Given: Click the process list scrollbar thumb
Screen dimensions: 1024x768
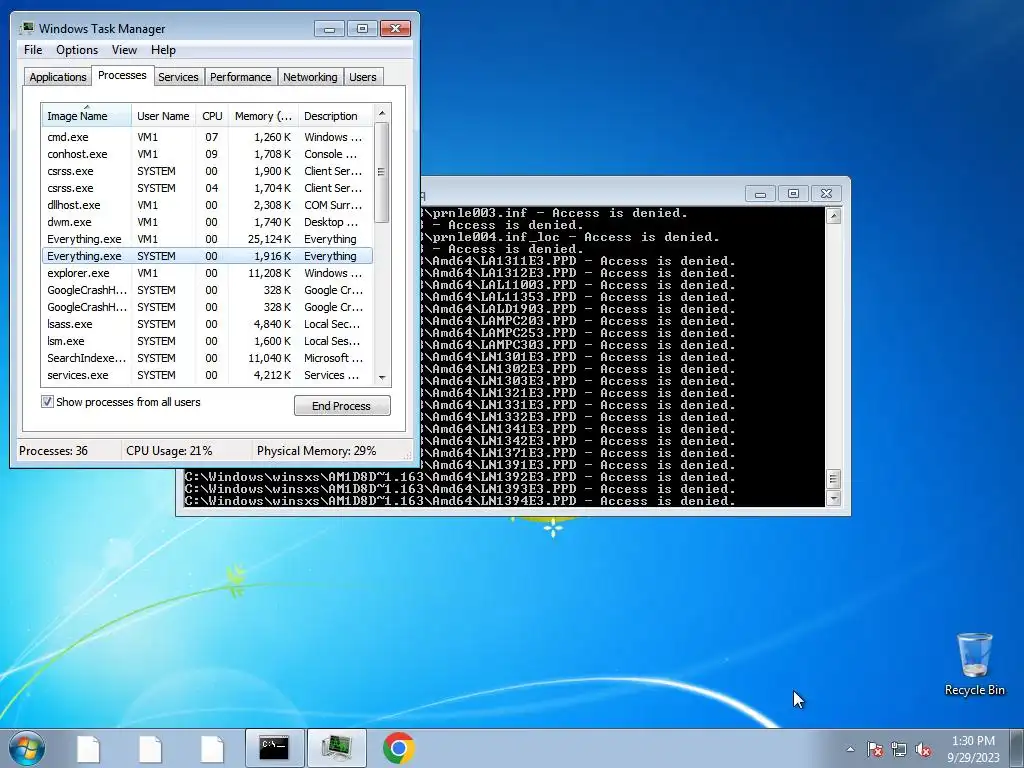Looking at the screenshot, I should pyautogui.click(x=382, y=172).
